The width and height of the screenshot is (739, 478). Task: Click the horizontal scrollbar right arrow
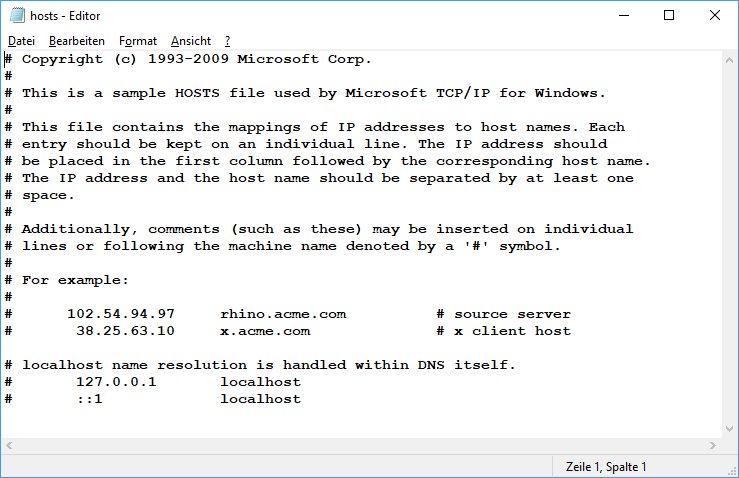[x=713, y=445]
